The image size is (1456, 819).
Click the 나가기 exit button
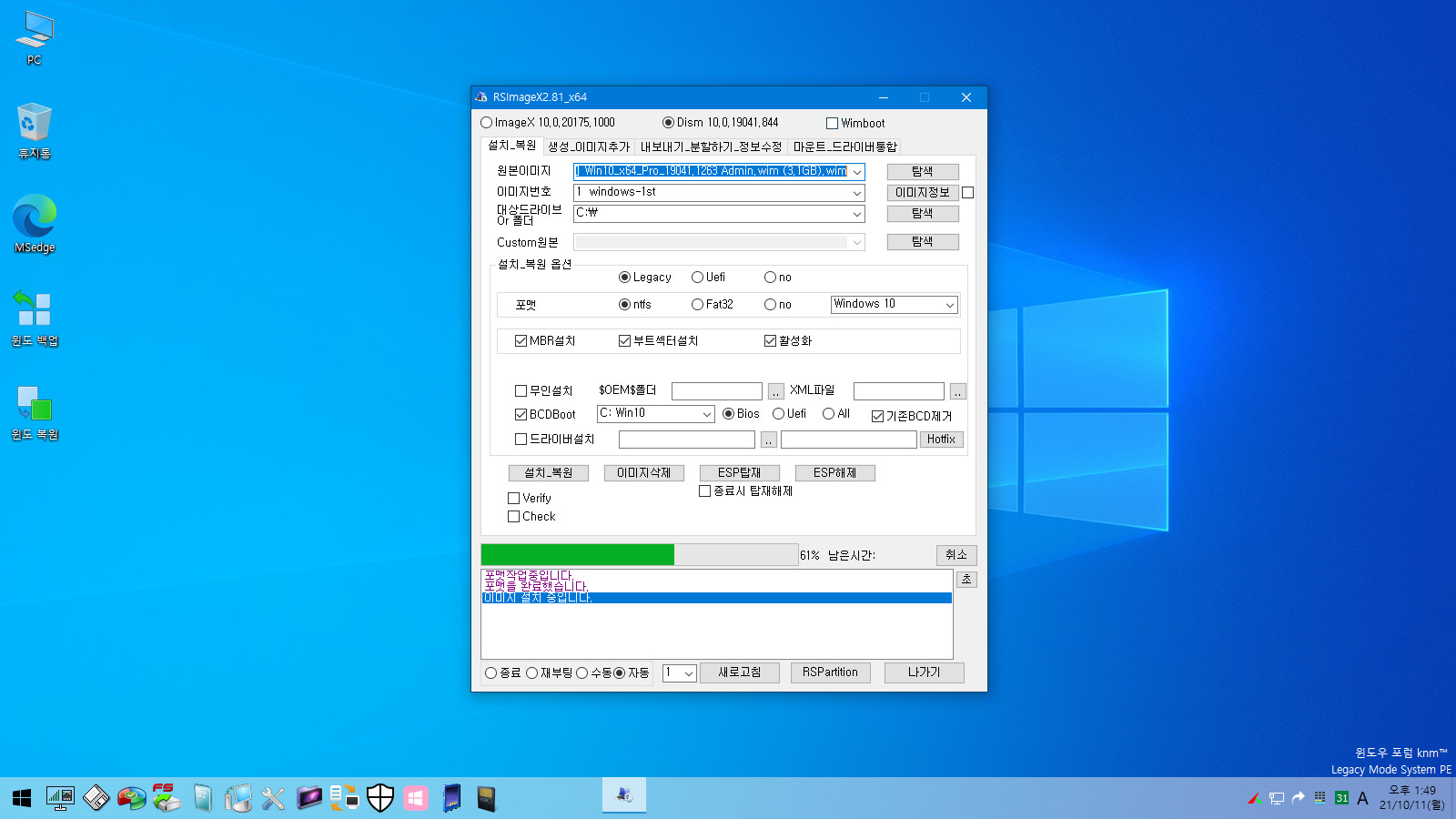point(924,672)
